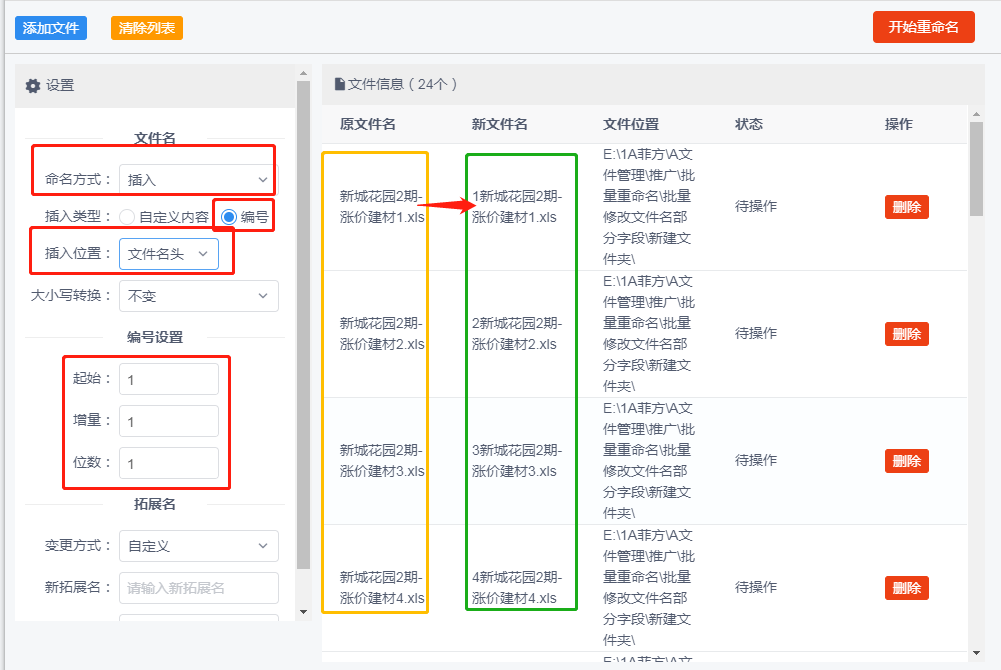Image resolution: width=1001 pixels, height=670 pixels.
Task: Open the 大小写转换 dropdown
Action: click(199, 296)
